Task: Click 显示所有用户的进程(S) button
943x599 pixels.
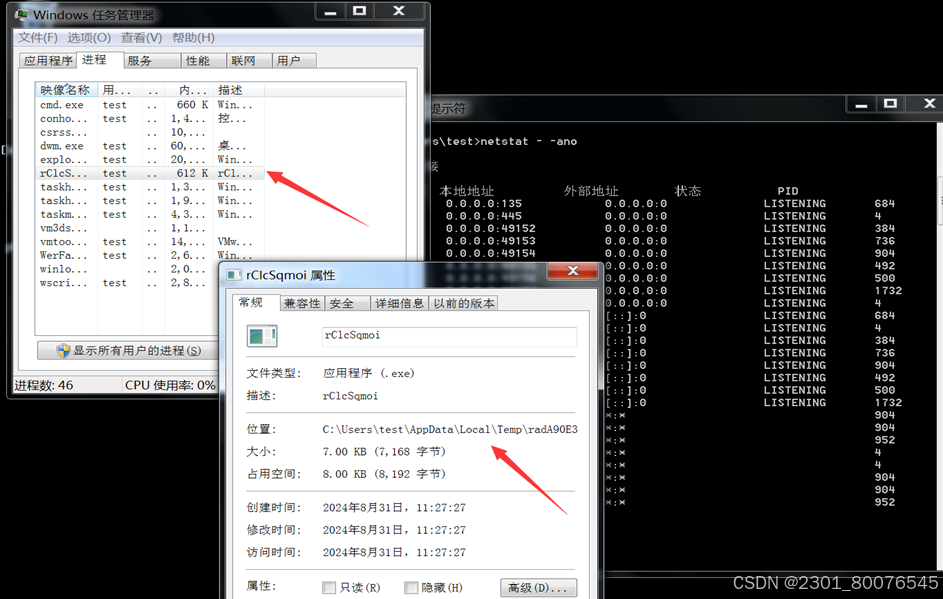Action: (128, 351)
